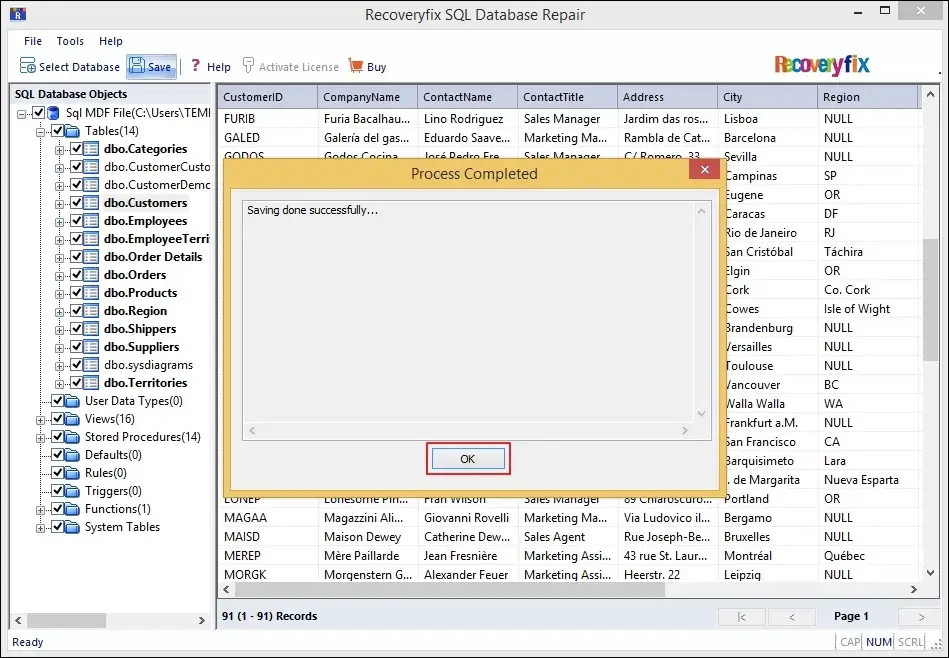Click the Functions(1) folder icon
Image resolution: width=949 pixels, height=658 pixels.
point(73,509)
